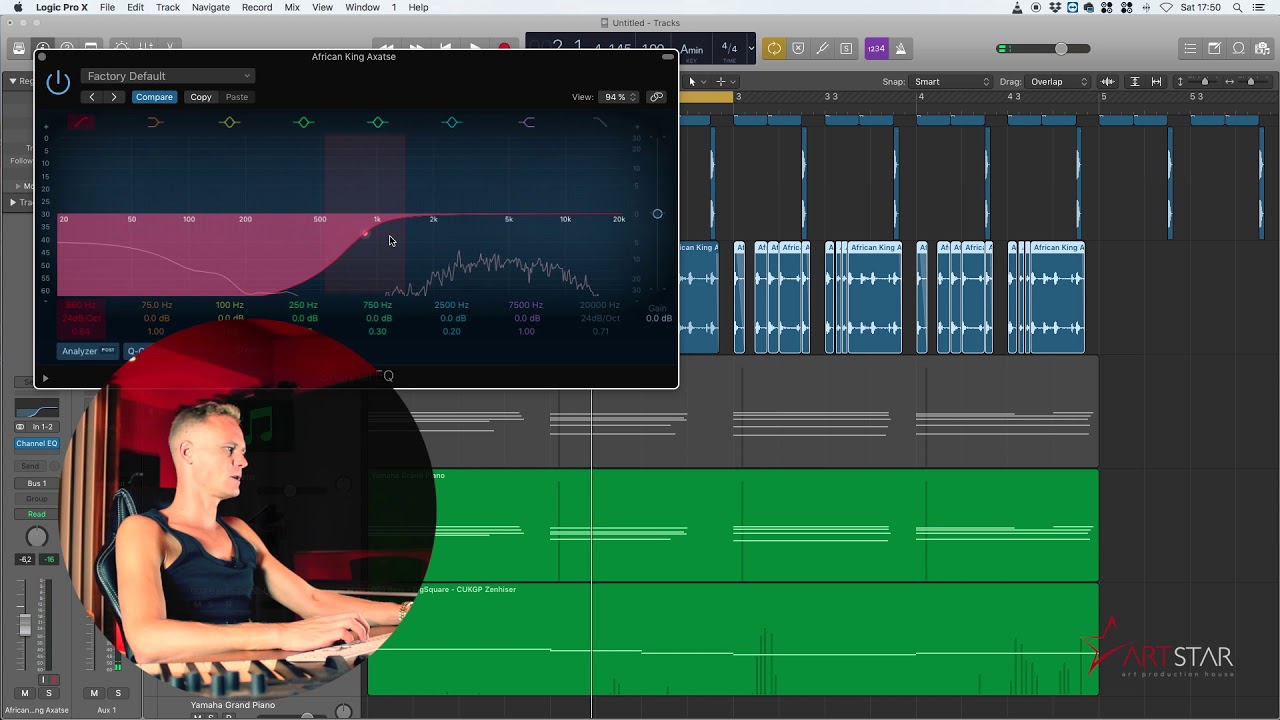Click the Copy button in Channel EQ
The width and height of the screenshot is (1280, 720).
click(201, 97)
